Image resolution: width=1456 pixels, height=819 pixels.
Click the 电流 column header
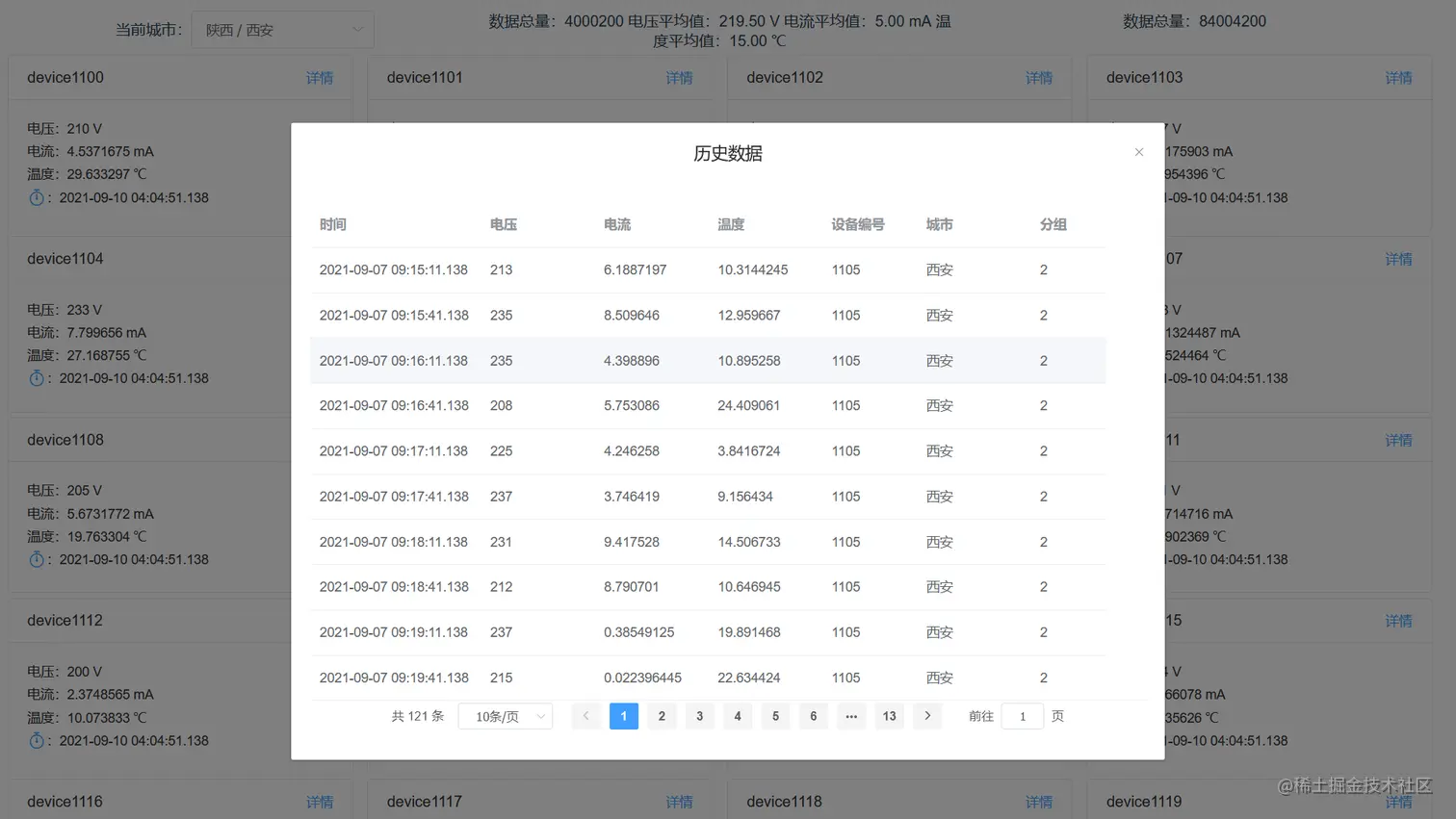[x=617, y=224]
